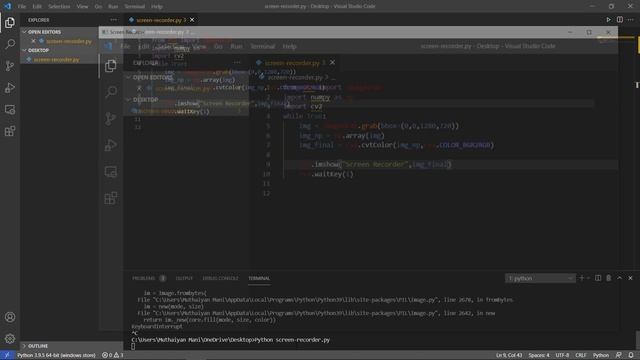Click Search icon in Screen Recorder window

pyautogui.click(x=111, y=92)
